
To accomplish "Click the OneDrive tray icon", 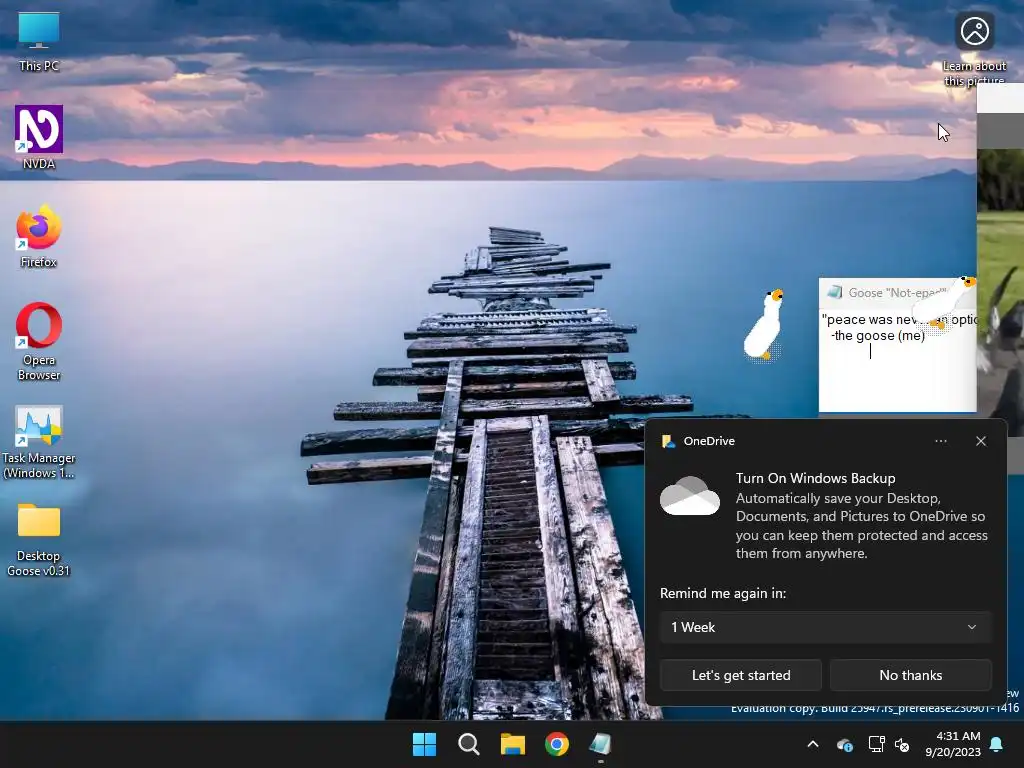I will click(x=844, y=744).
